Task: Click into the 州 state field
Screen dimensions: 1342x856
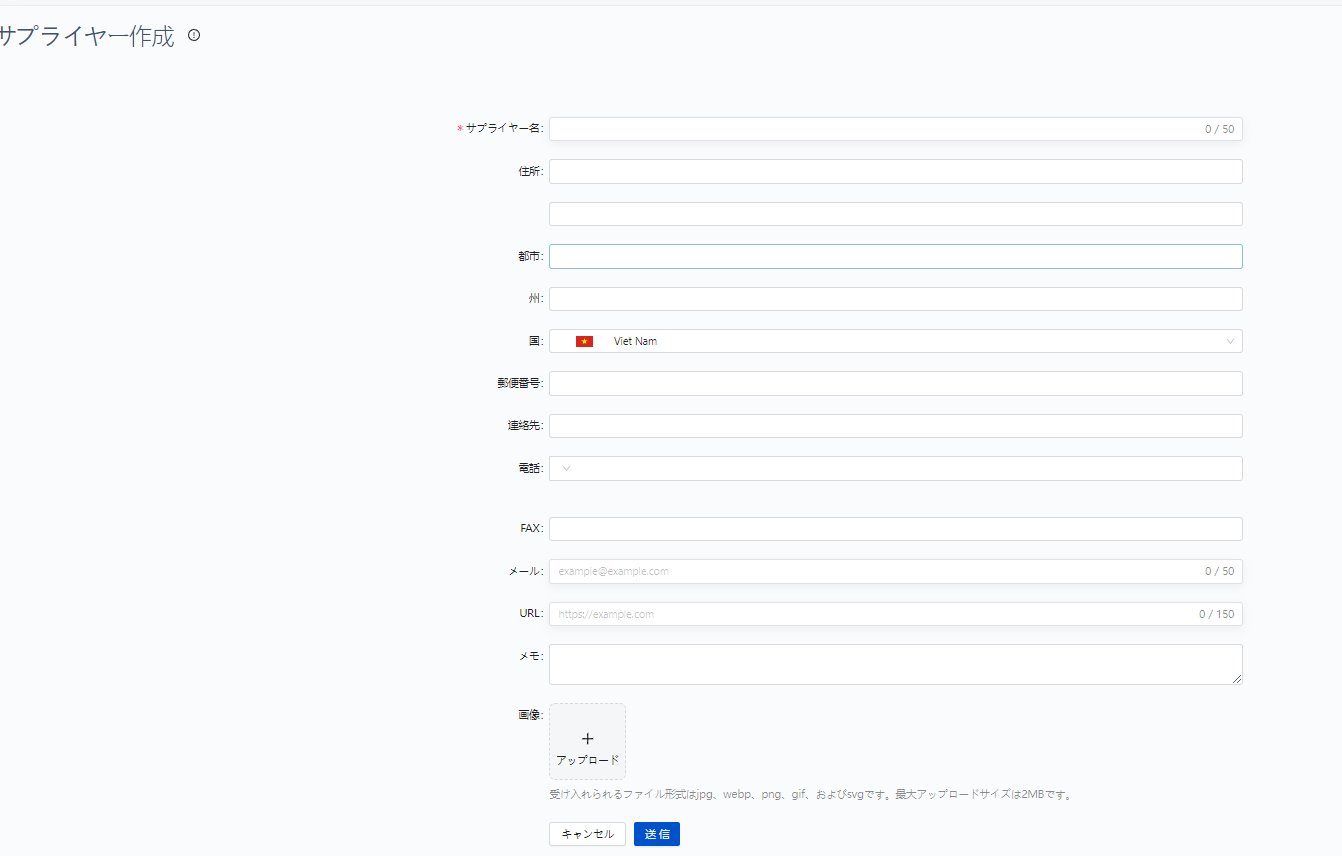Action: [895, 299]
